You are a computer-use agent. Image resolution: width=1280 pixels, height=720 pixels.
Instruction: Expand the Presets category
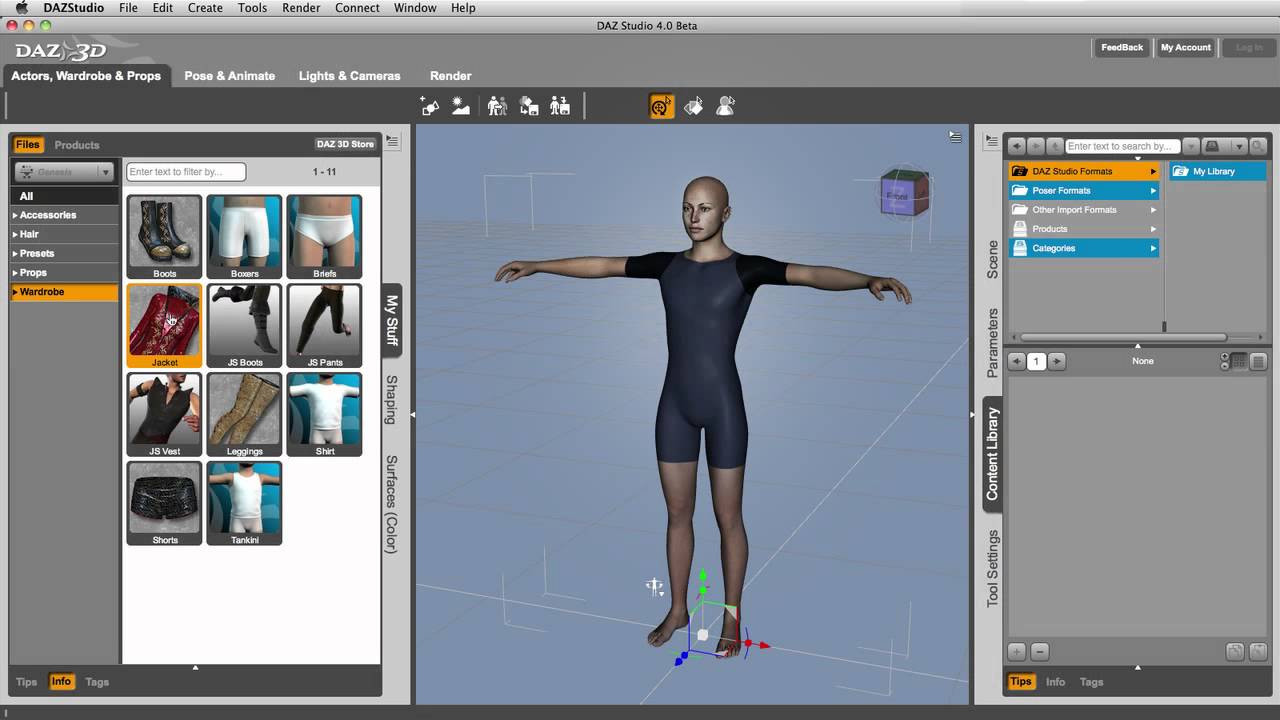coord(64,253)
